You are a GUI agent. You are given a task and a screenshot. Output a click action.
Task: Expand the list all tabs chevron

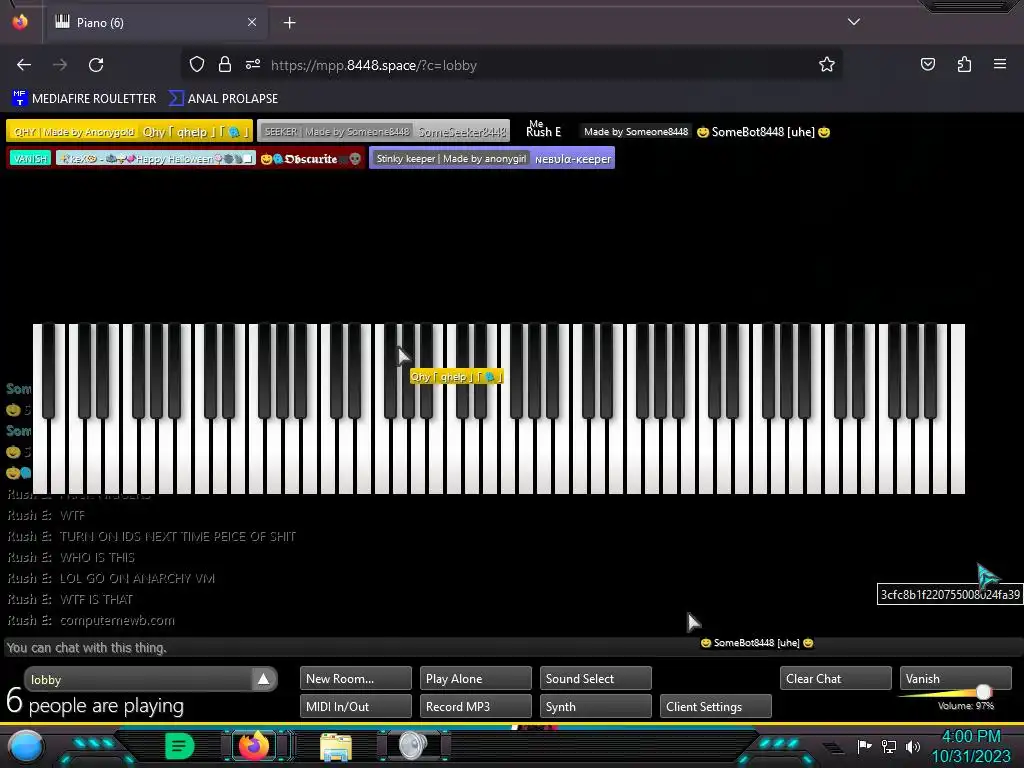(x=854, y=22)
